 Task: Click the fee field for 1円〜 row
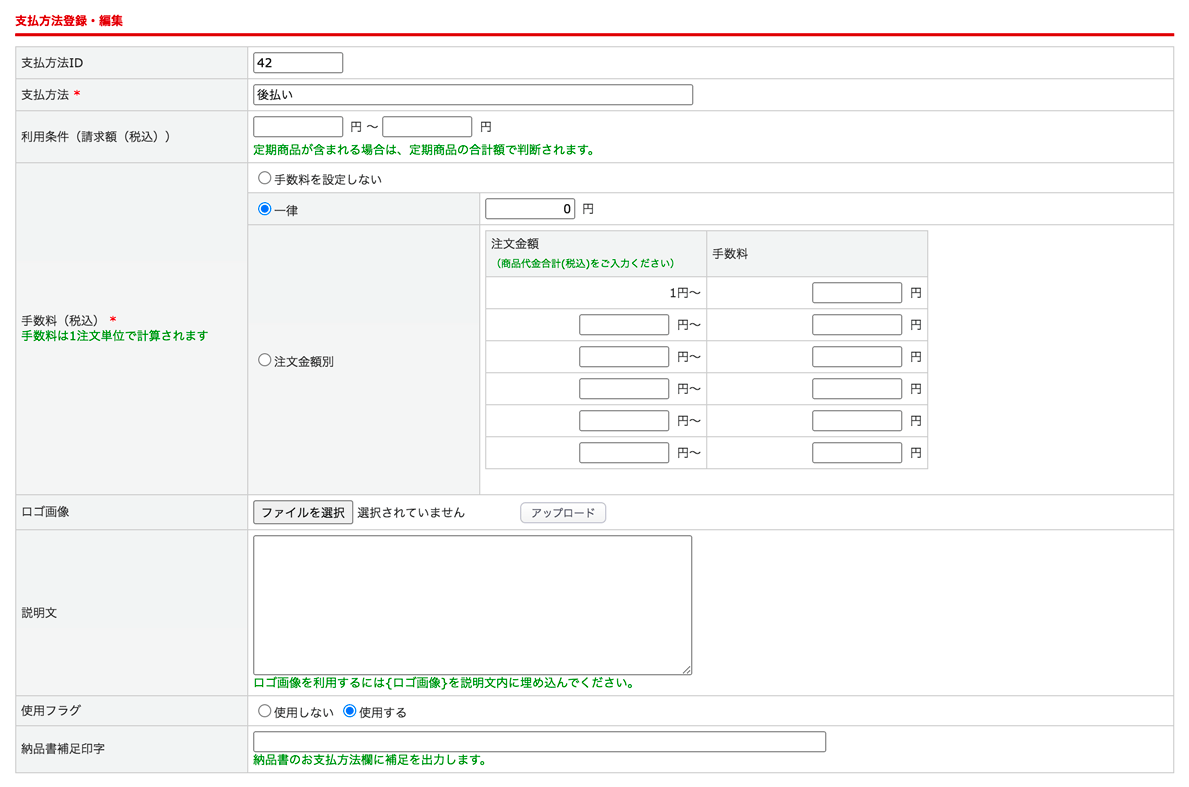tap(857, 293)
